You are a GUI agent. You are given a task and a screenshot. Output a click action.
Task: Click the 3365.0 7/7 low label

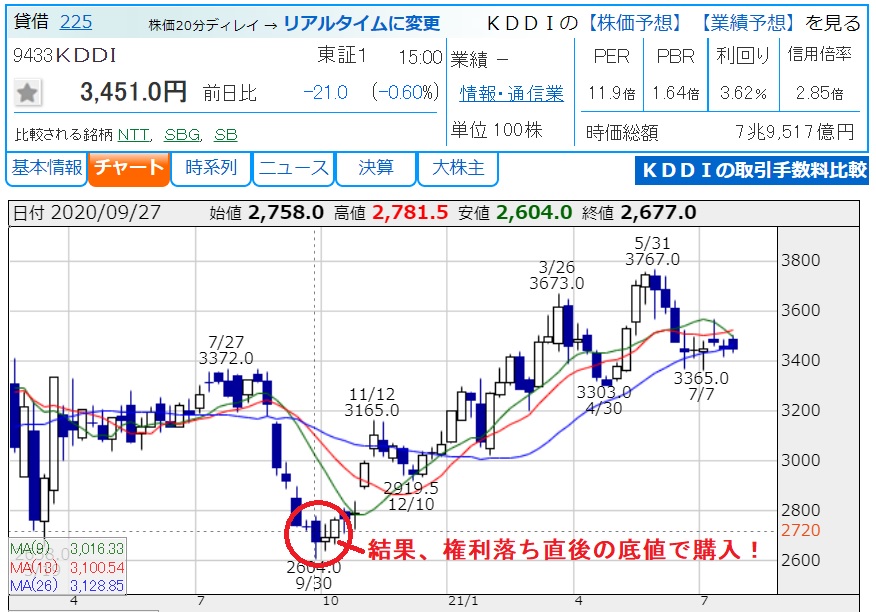click(x=701, y=386)
